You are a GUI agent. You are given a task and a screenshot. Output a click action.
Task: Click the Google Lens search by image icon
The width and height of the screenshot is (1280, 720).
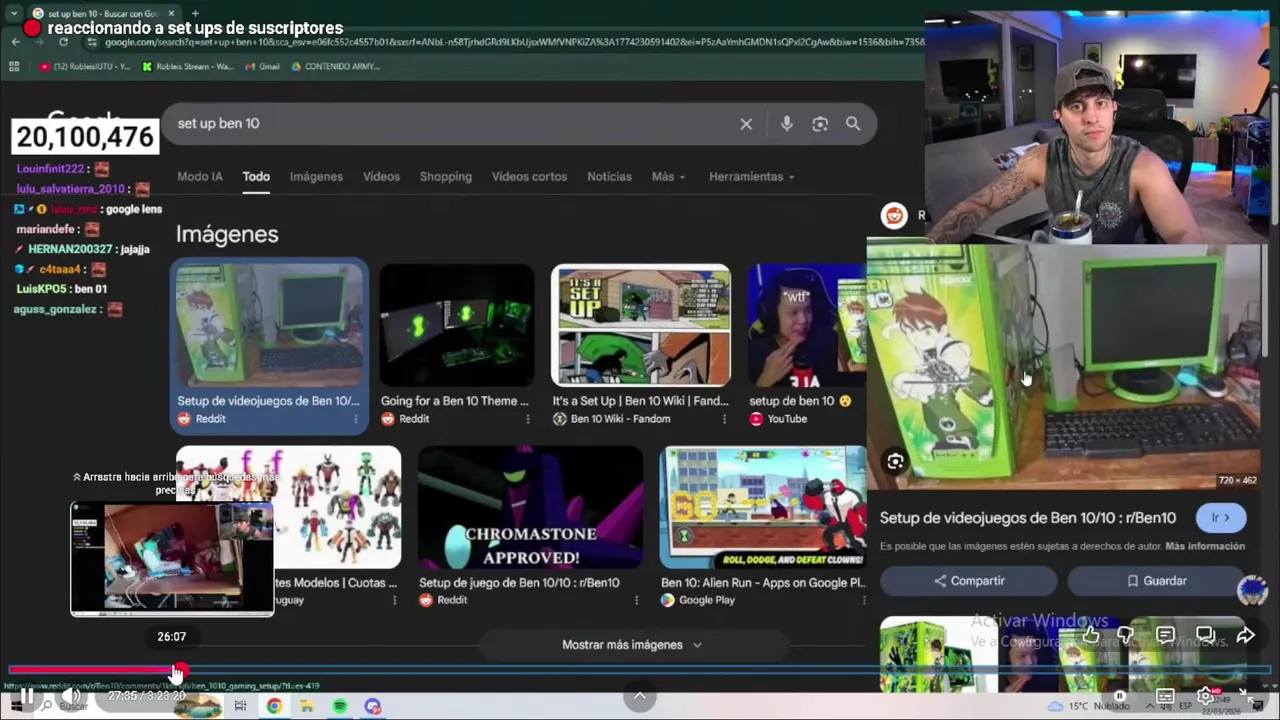point(820,124)
